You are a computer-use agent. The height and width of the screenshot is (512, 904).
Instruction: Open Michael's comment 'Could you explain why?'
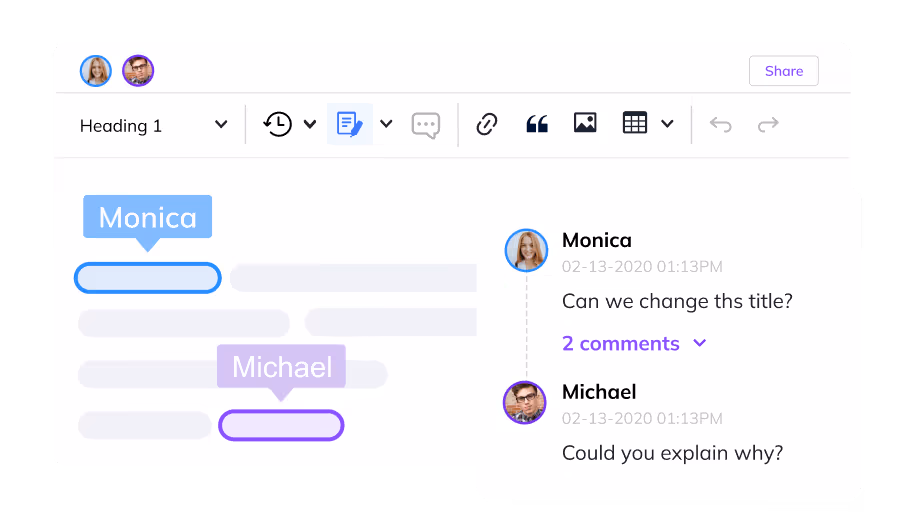coord(672,453)
